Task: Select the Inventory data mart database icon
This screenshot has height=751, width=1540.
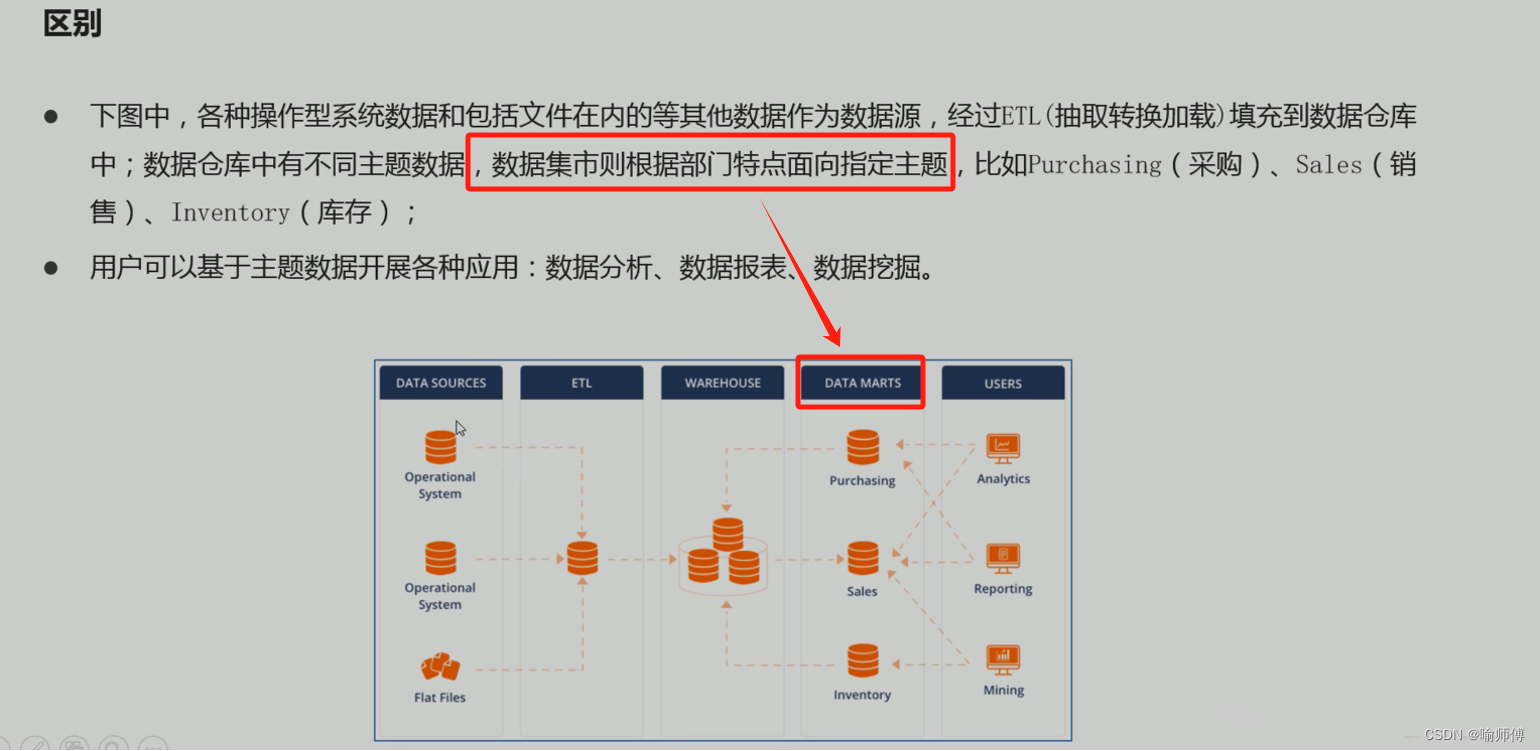Action: tap(863, 661)
